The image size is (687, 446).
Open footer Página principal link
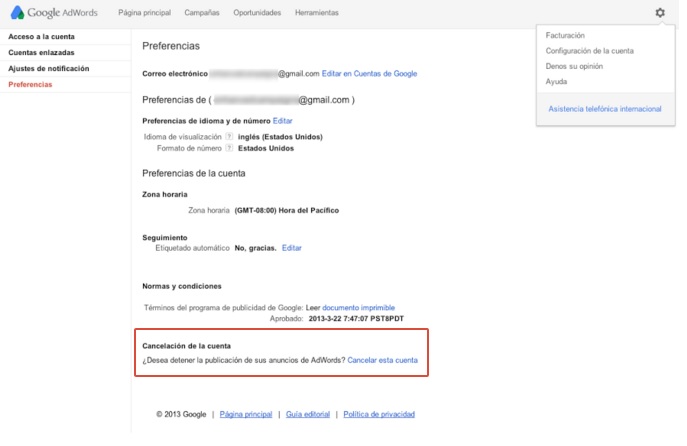246,414
